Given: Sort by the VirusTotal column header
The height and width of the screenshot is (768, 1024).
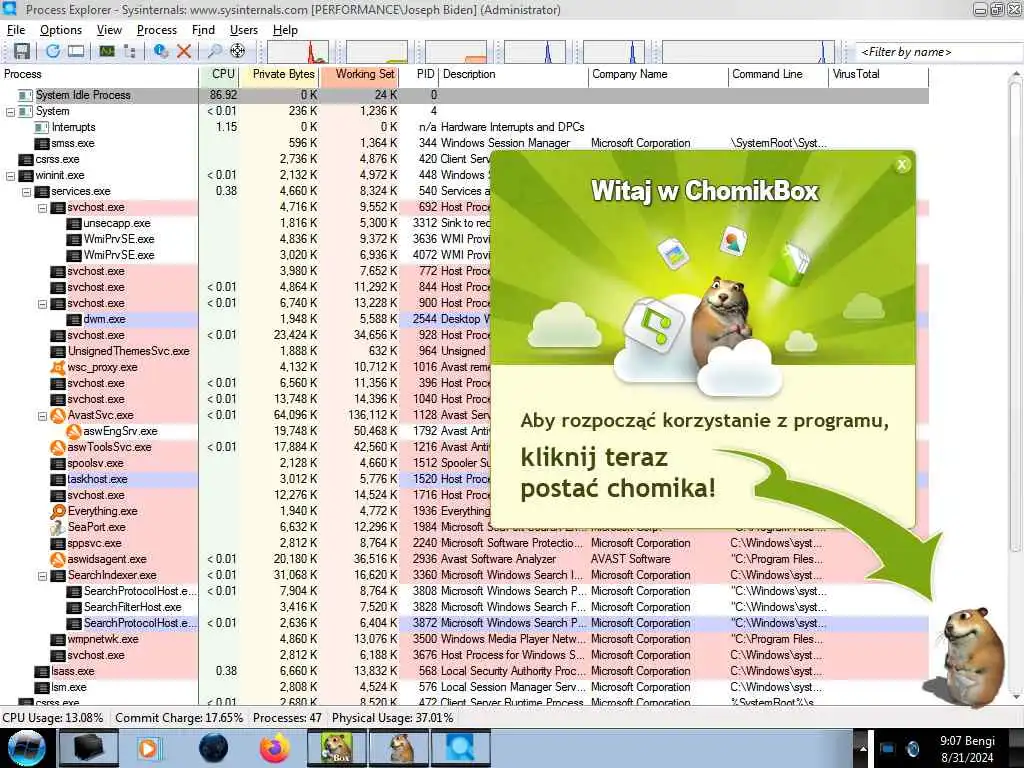Looking at the screenshot, I should click(x=878, y=74).
